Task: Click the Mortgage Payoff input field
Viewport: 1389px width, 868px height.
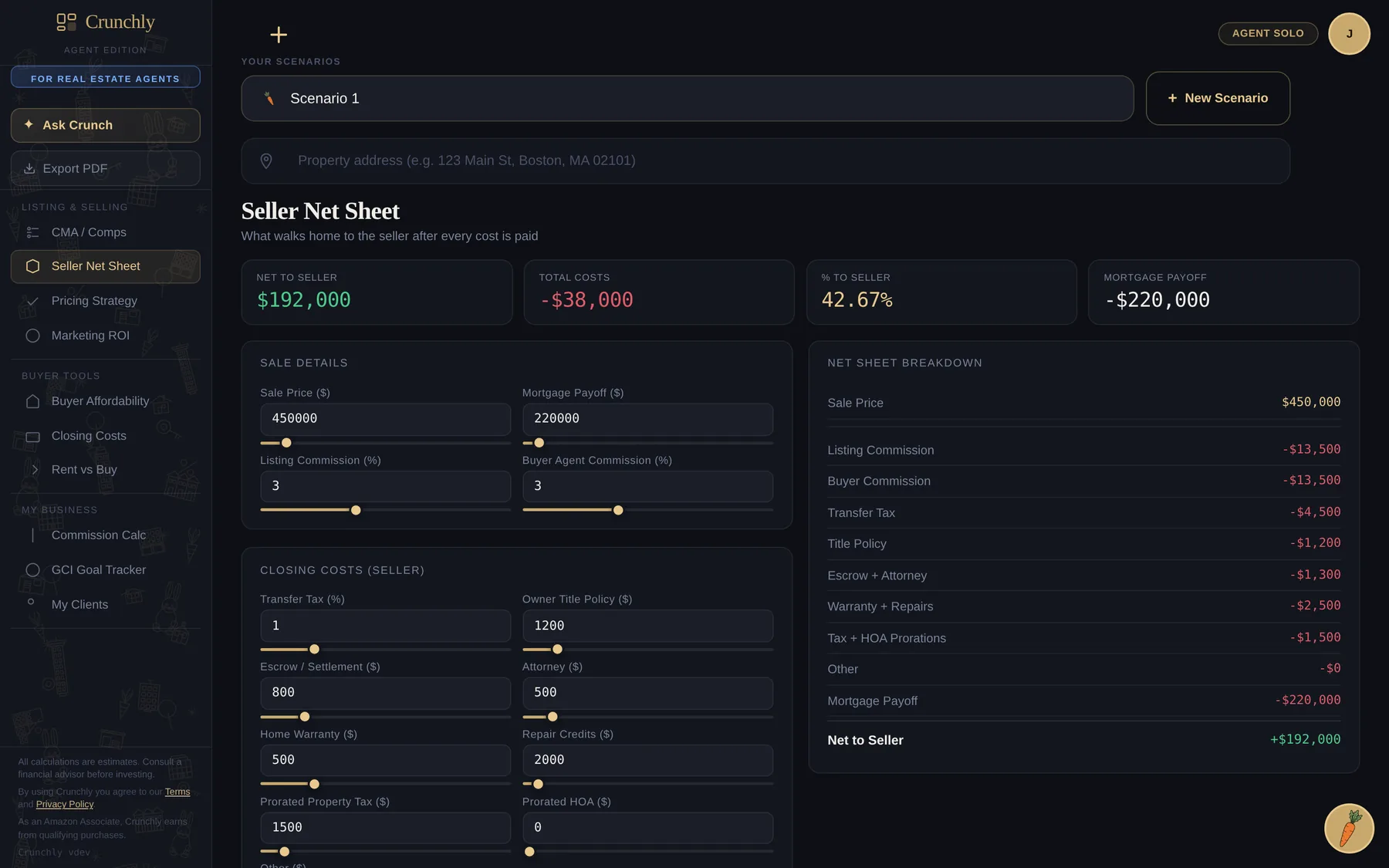Action: point(647,419)
